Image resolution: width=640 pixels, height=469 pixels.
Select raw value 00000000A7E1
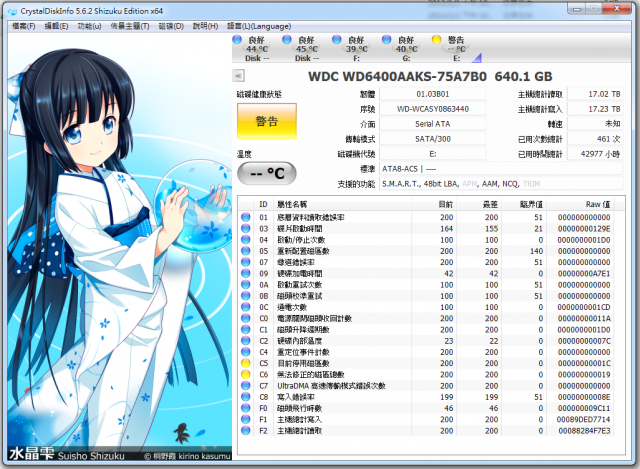point(584,273)
